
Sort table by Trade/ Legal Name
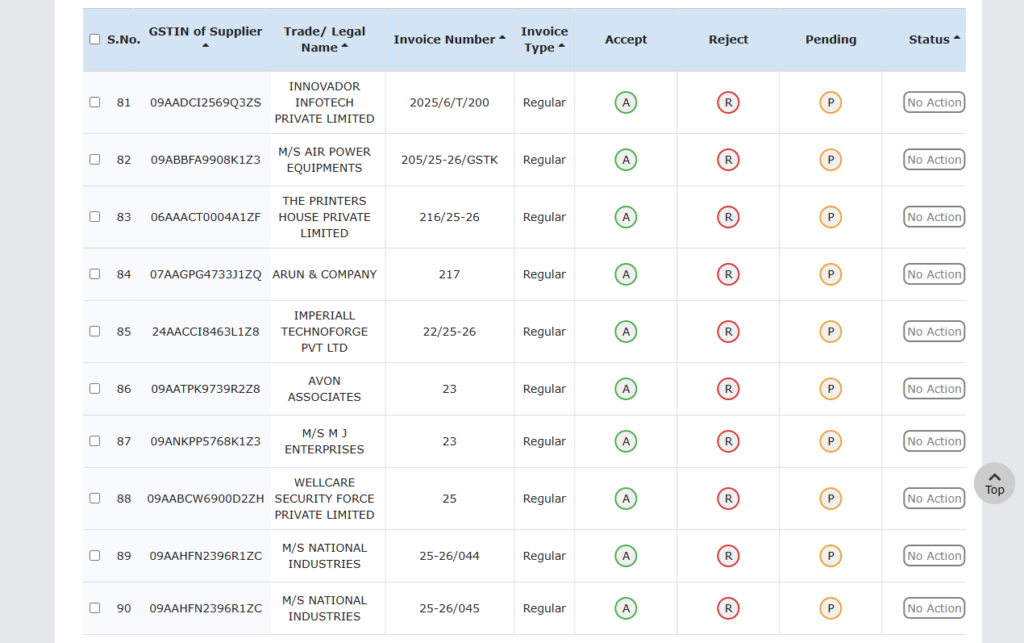(x=325, y=39)
